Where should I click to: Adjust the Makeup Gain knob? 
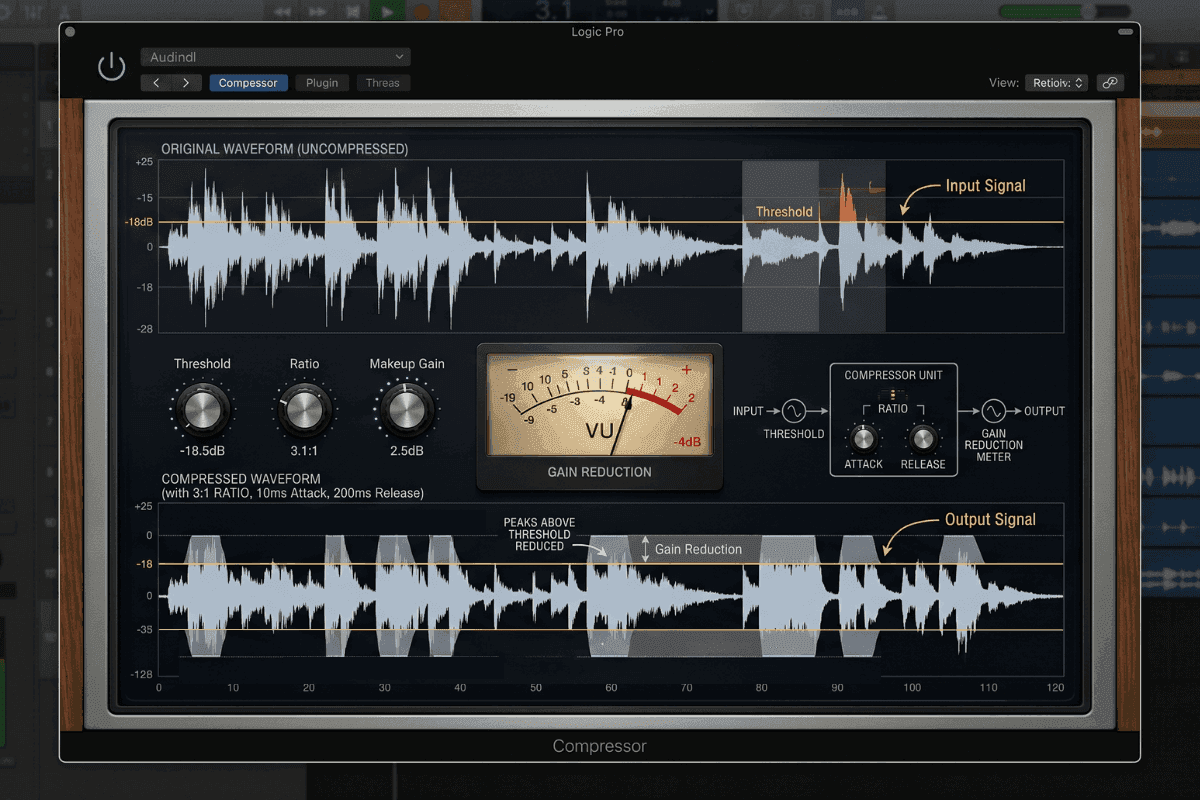(x=406, y=409)
